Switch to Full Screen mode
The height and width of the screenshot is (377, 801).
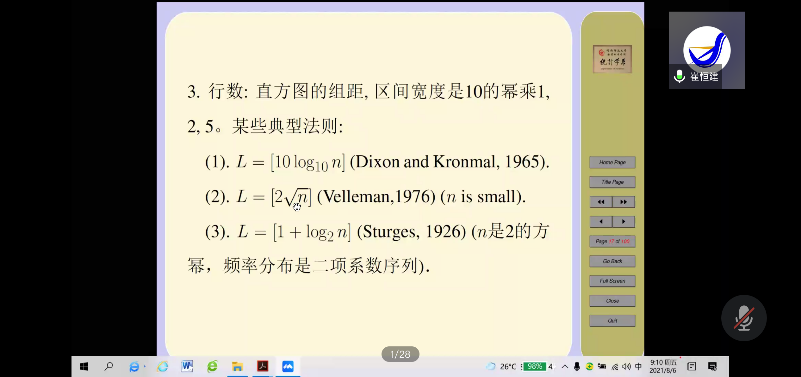[x=612, y=281]
